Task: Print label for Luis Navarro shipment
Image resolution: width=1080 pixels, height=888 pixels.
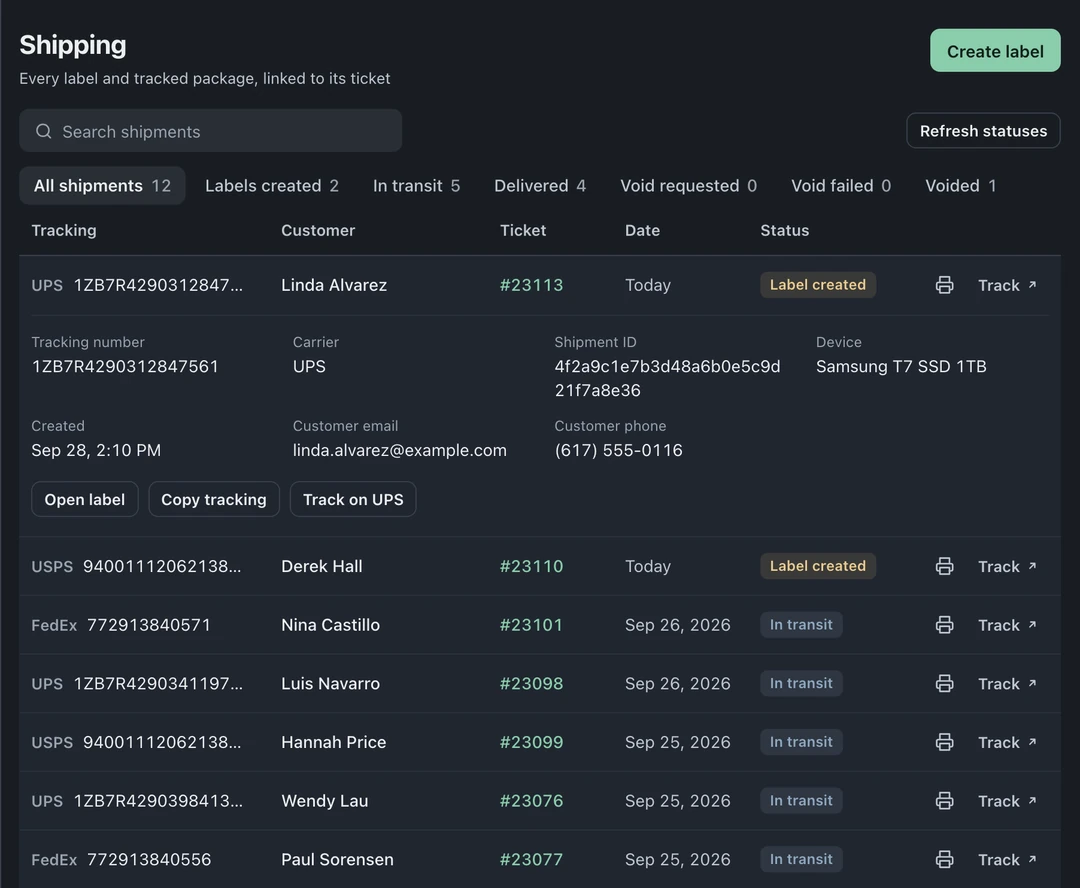Action: coord(944,683)
